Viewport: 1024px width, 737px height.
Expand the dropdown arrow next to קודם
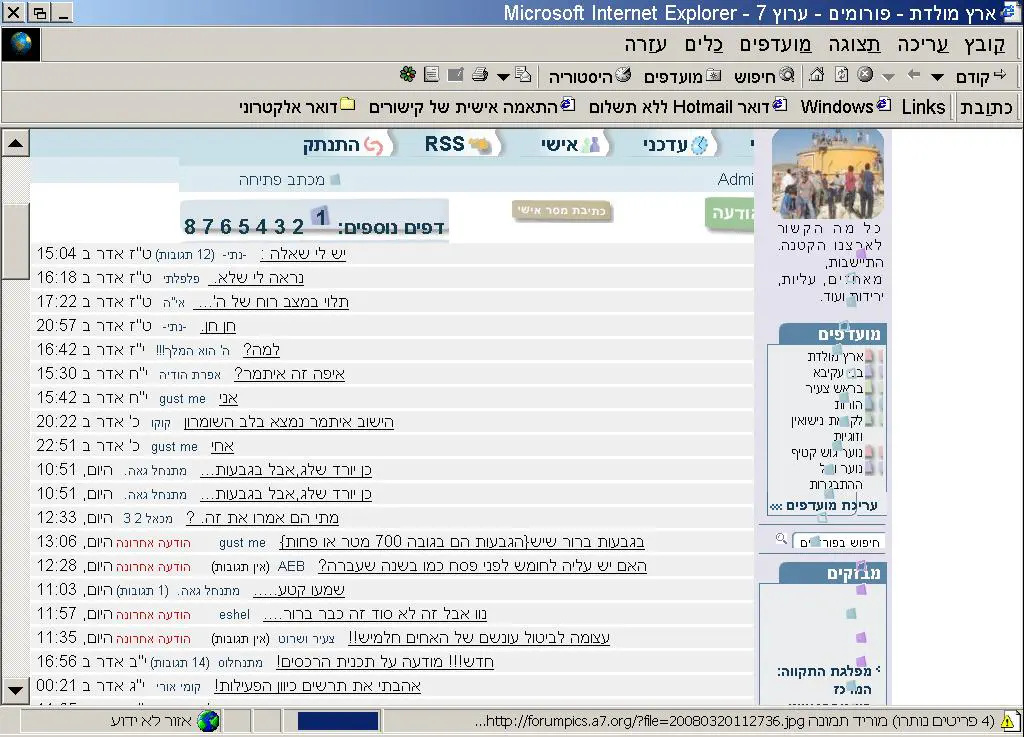(x=937, y=77)
